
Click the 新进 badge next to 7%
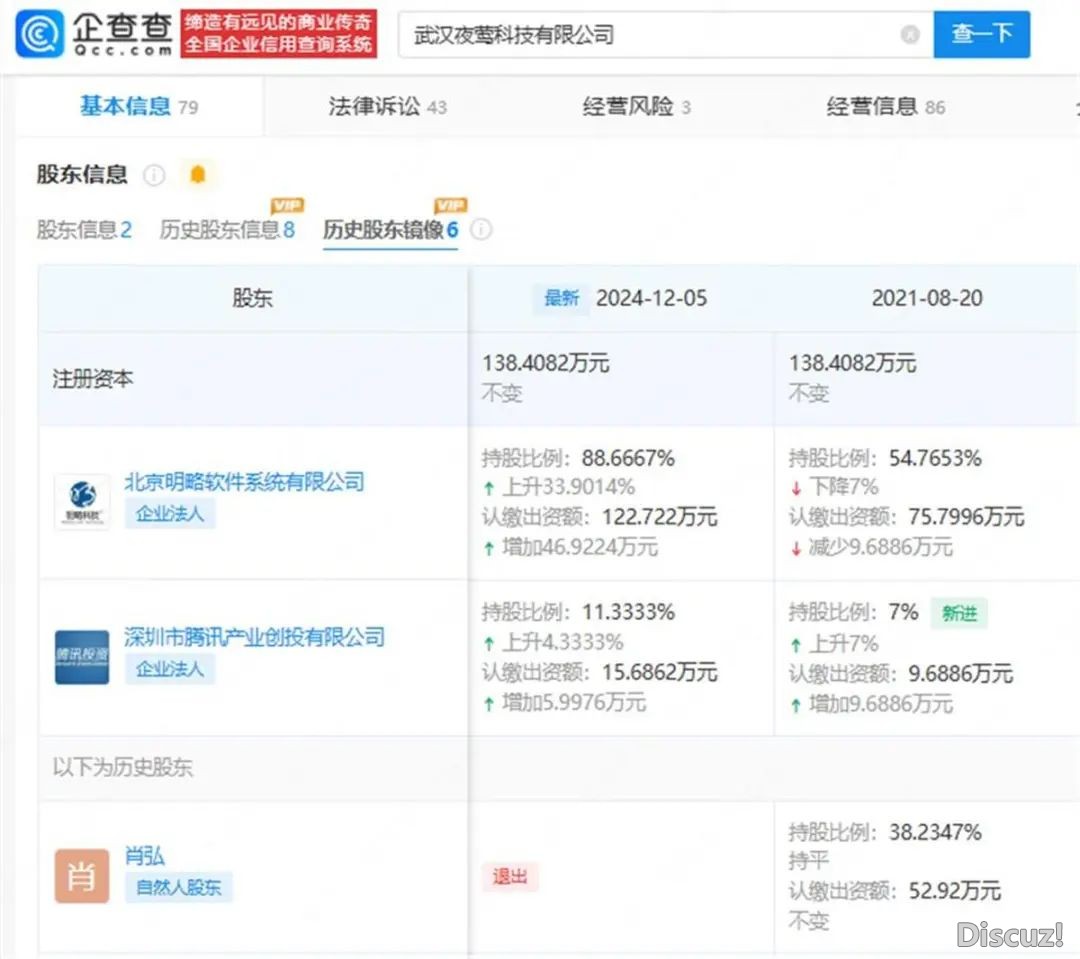959,613
